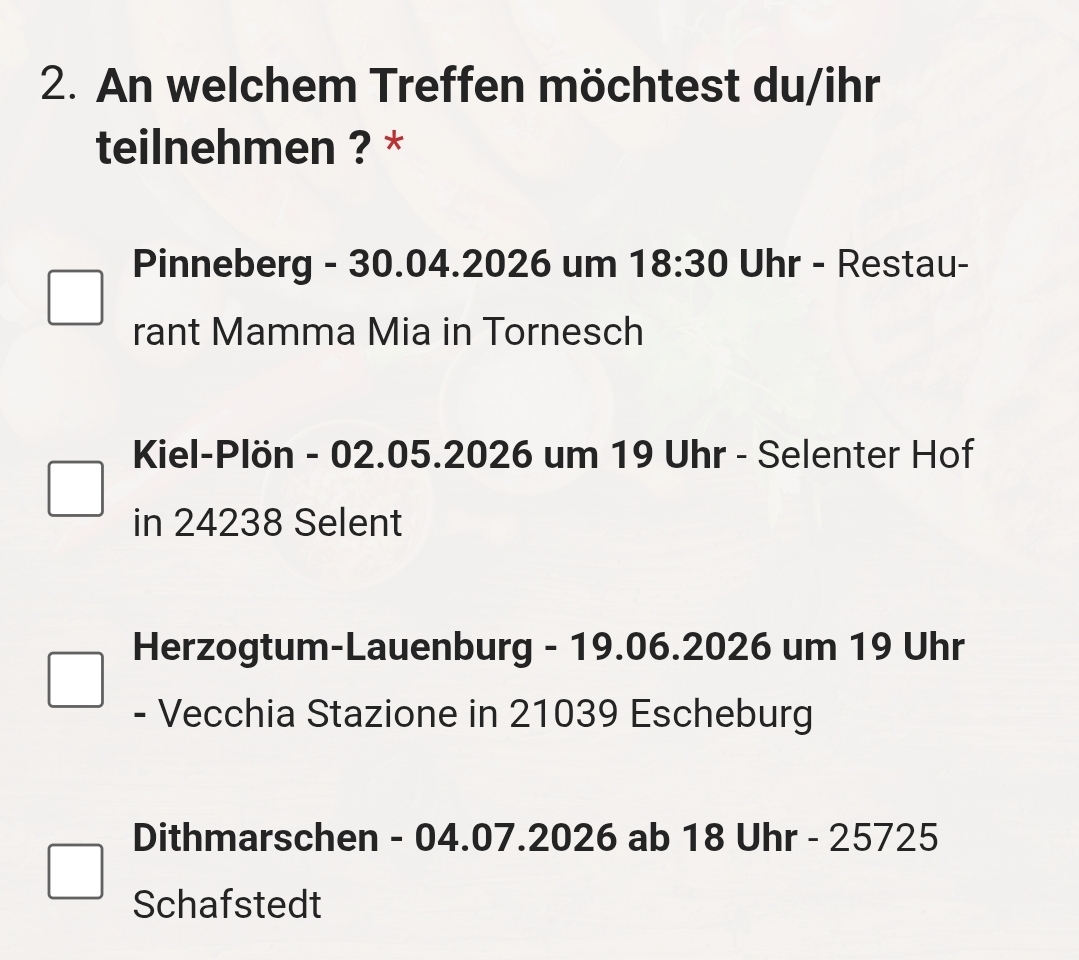Select the Herzogtum-Lauenburg checkbox
Viewport: 1079px width, 960px height.
click(75, 680)
